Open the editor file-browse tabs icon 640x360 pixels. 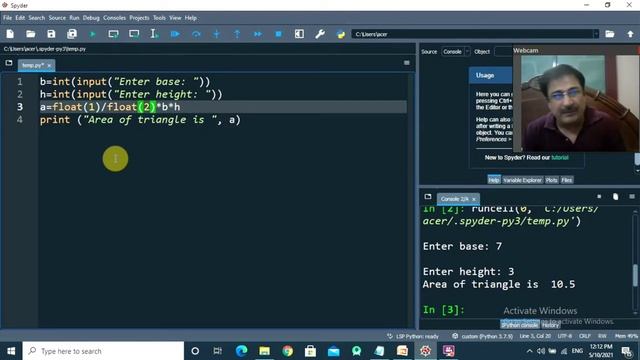(9, 63)
